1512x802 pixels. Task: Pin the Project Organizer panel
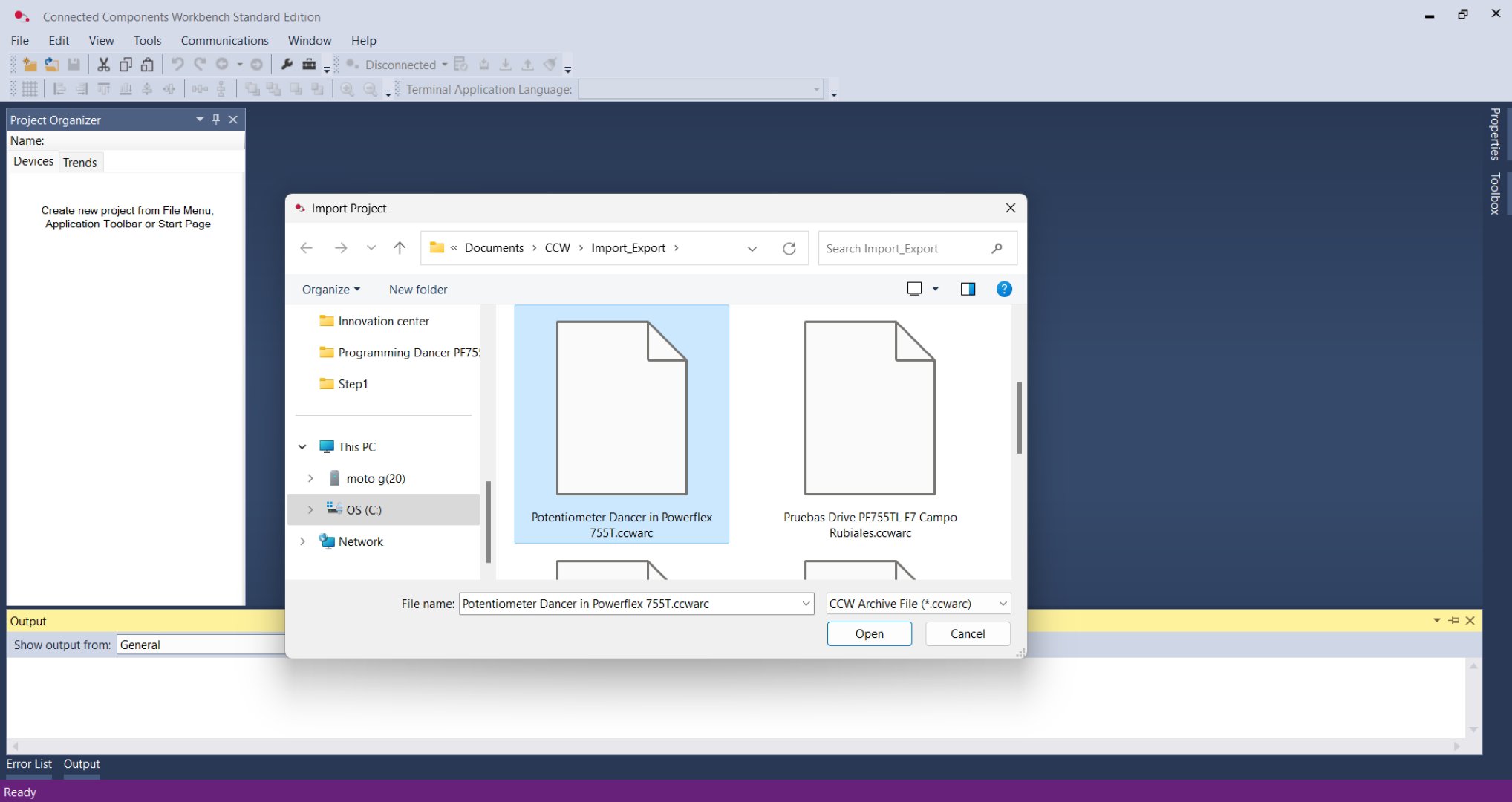coord(216,119)
